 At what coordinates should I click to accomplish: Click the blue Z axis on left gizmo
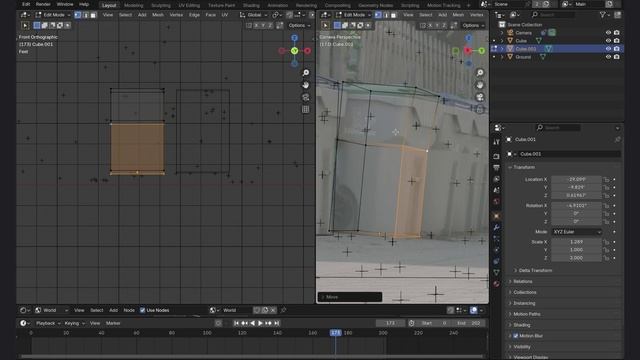pos(294,38)
